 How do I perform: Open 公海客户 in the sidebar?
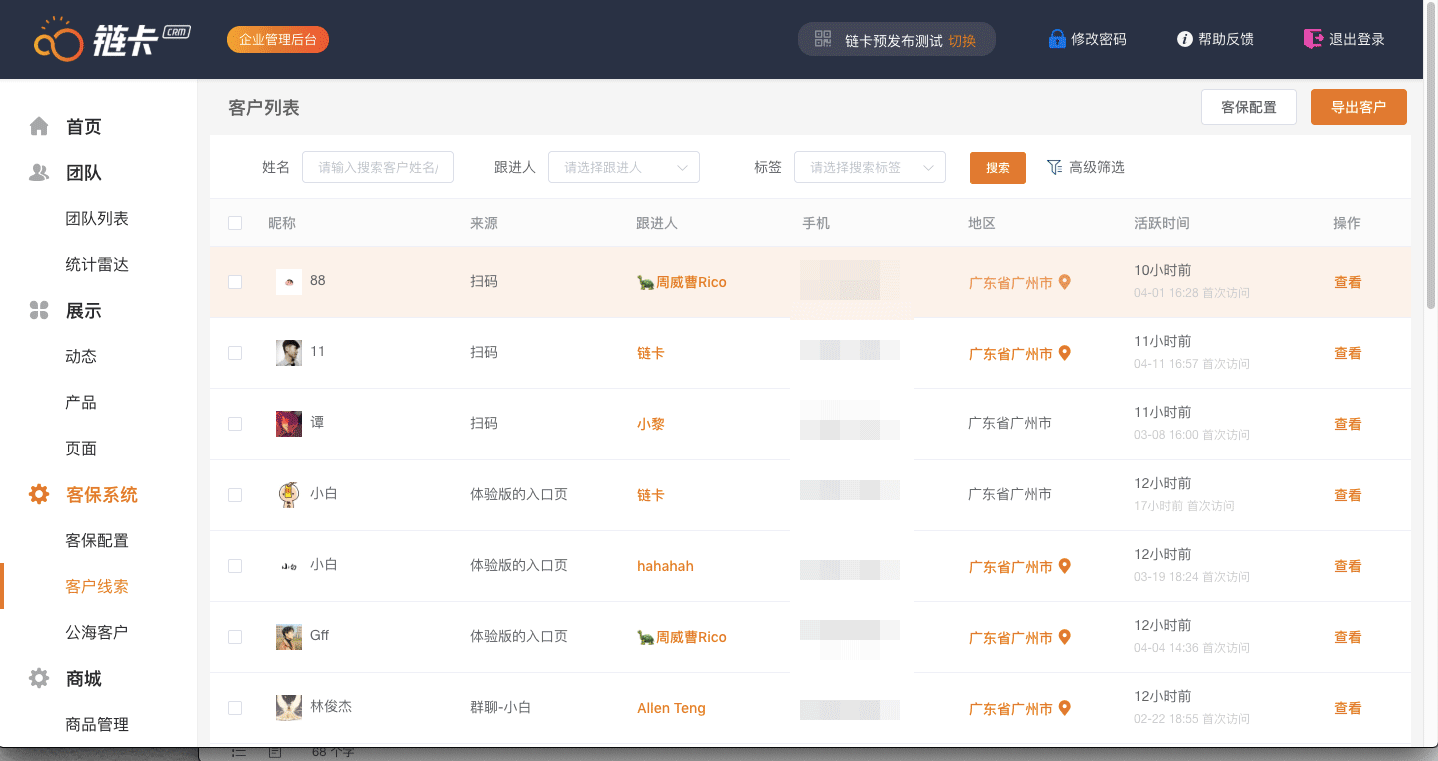point(97,632)
